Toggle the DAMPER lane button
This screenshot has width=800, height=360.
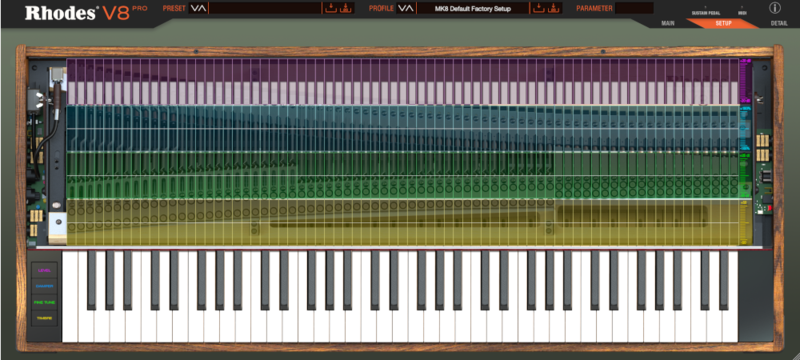pyautogui.click(x=44, y=287)
